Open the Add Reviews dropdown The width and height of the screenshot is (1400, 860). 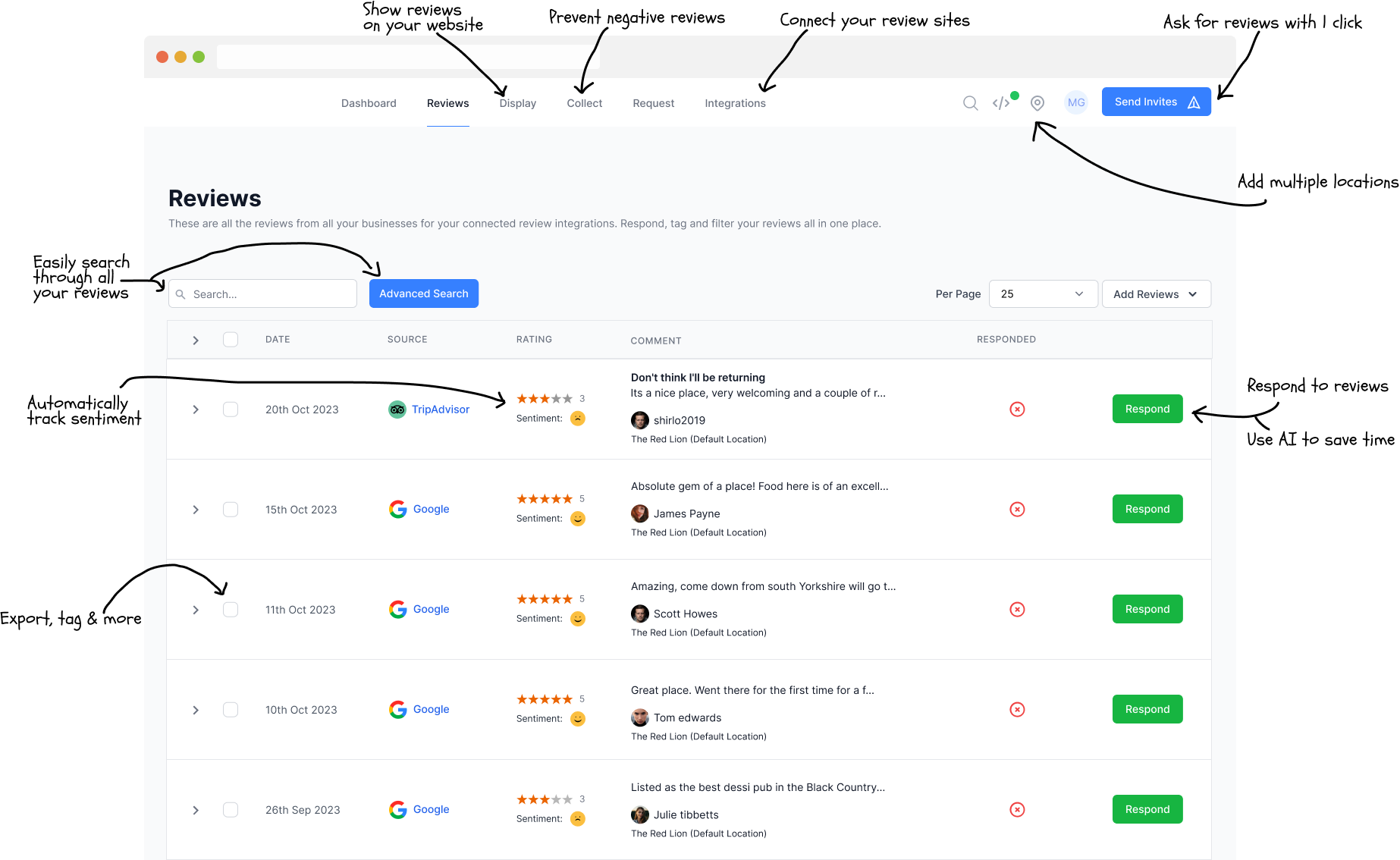pyautogui.click(x=1156, y=293)
